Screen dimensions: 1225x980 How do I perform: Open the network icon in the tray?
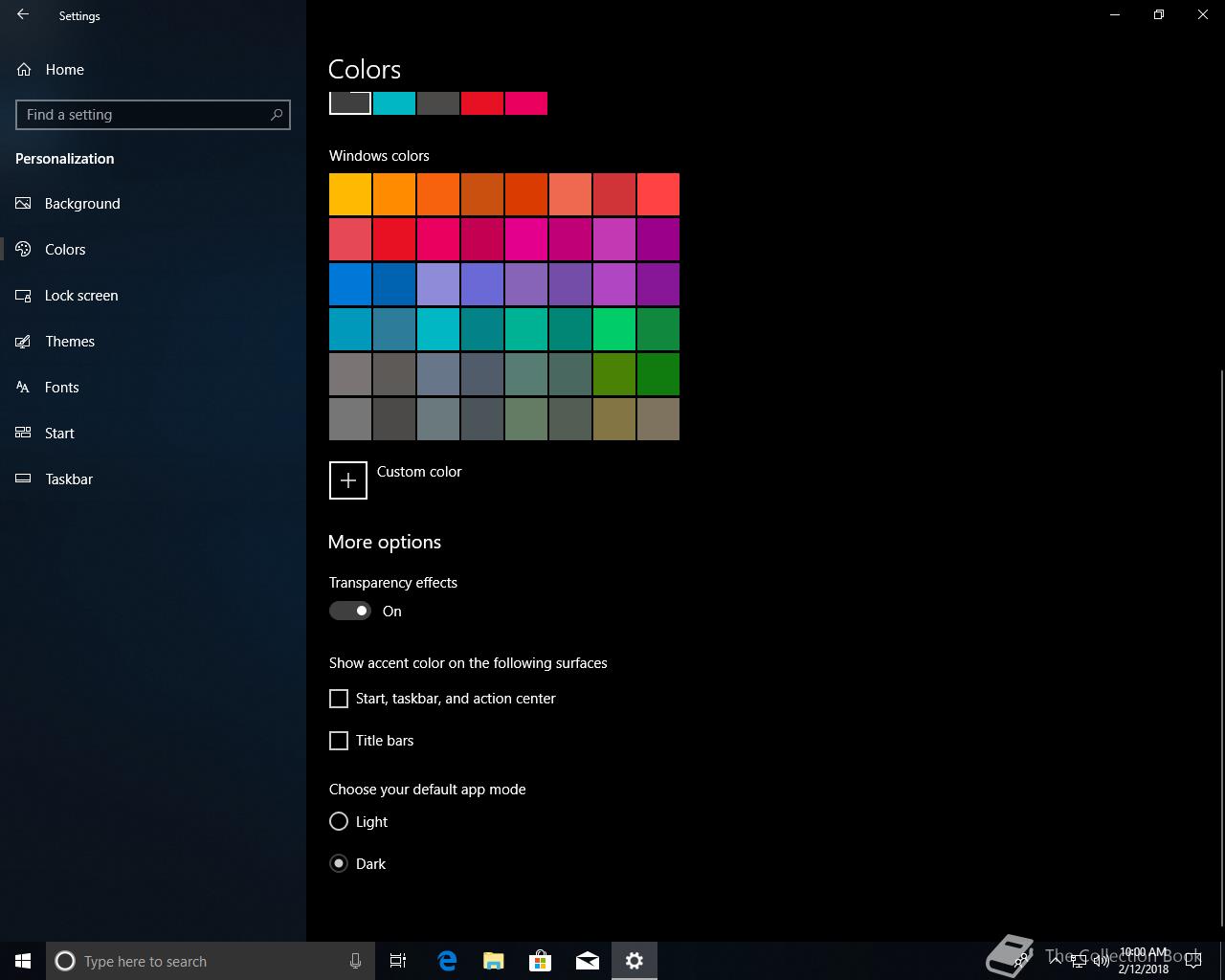pos(1079,961)
